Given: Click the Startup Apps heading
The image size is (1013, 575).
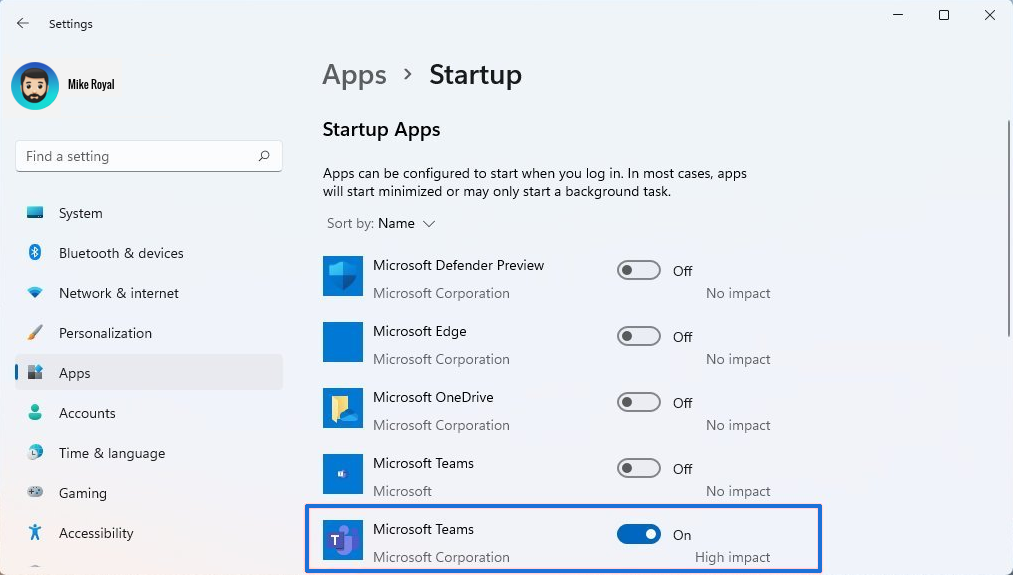Looking at the screenshot, I should (x=381, y=129).
